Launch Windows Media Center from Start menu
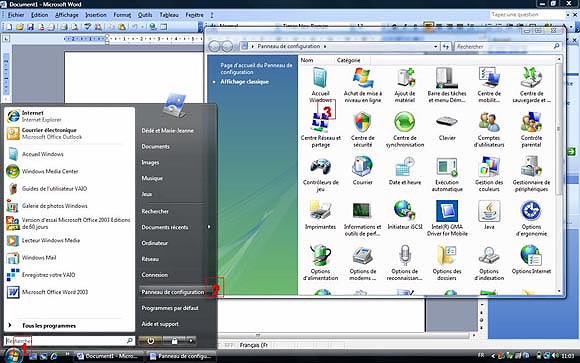 coord(43,171)
